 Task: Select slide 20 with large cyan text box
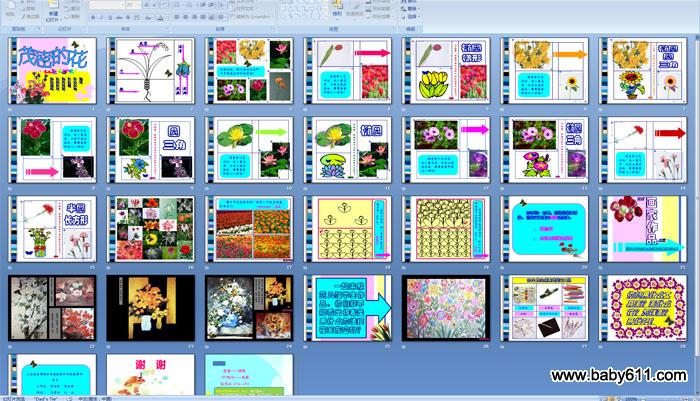point(544,229)
